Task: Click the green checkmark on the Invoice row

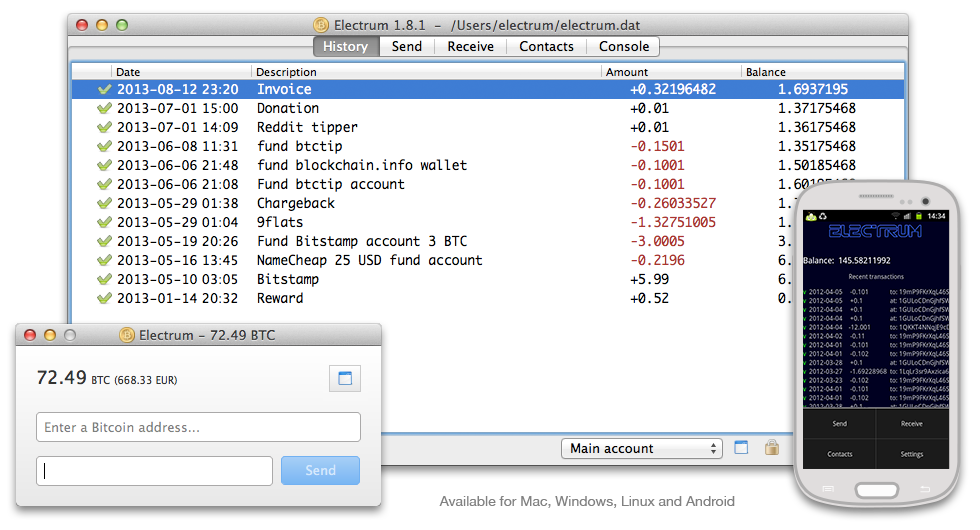Action: point(104,89)
